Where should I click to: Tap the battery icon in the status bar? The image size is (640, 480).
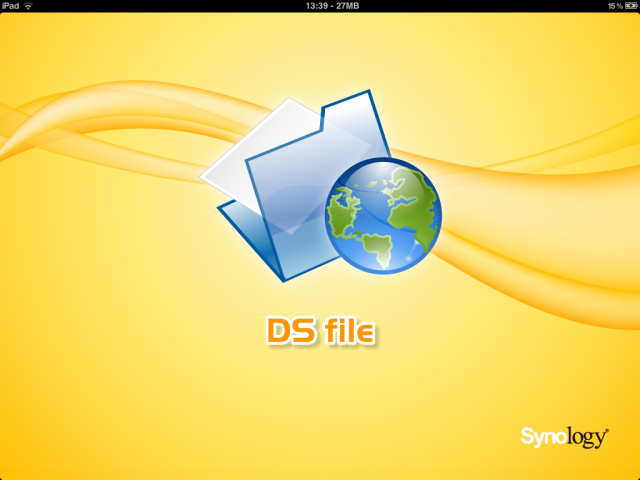tap(631, 6)
